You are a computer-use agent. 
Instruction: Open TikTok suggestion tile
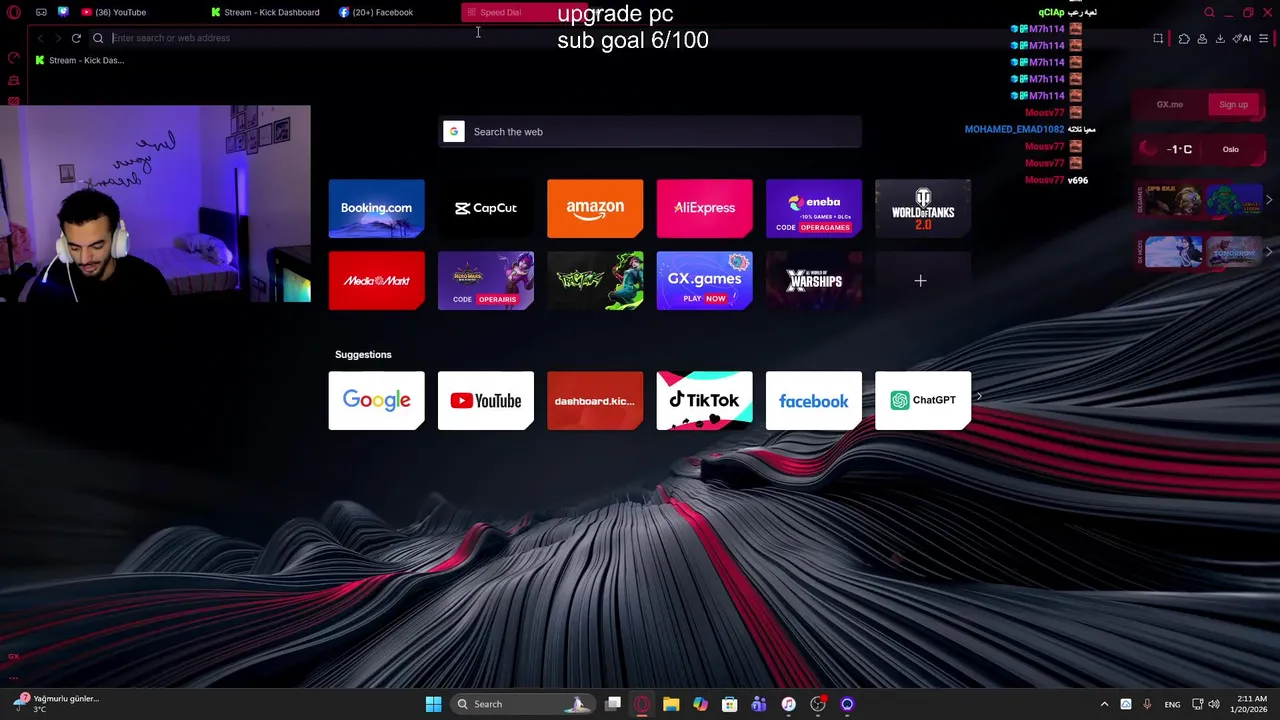point(704,401)
